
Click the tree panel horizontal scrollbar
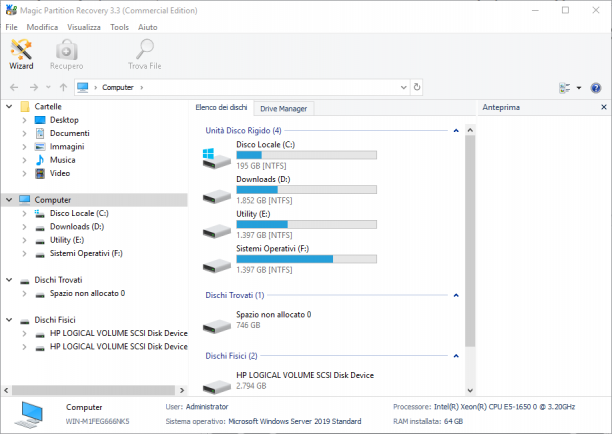pos(93,390)
